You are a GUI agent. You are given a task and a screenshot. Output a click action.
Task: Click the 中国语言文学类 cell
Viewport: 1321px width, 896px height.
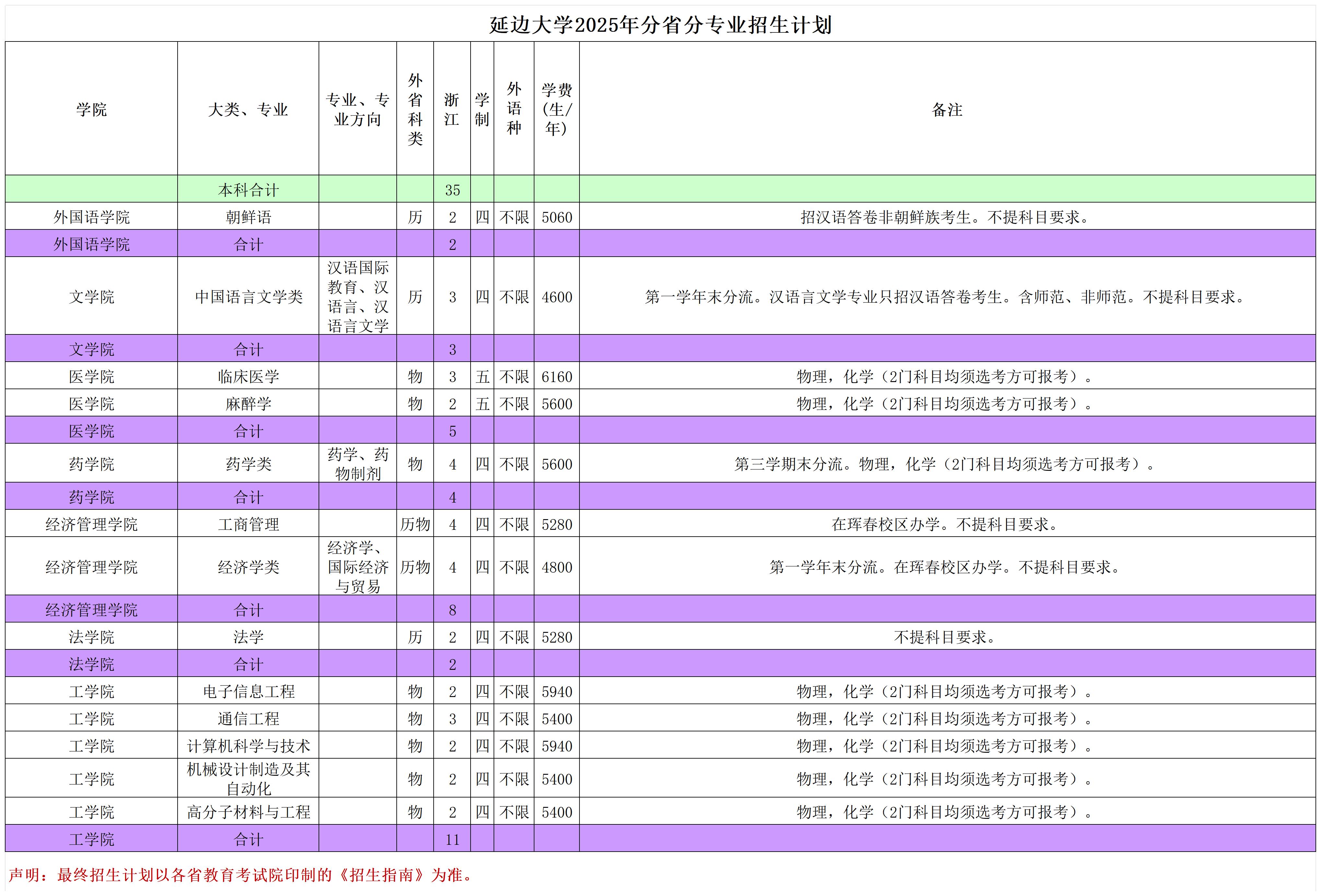coord(248,296)
